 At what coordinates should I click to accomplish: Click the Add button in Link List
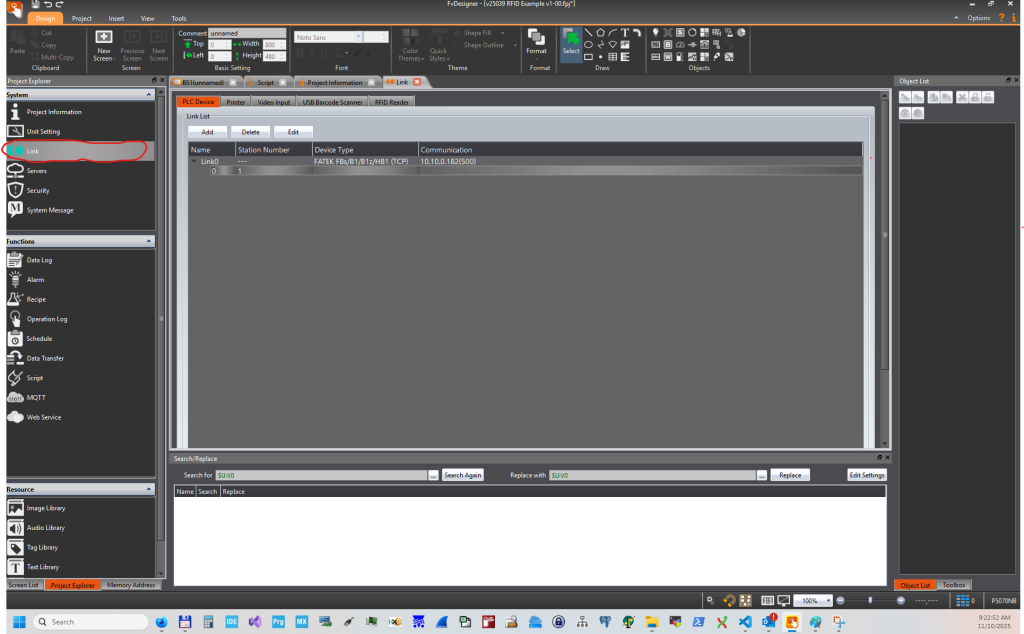coord(207,132)
